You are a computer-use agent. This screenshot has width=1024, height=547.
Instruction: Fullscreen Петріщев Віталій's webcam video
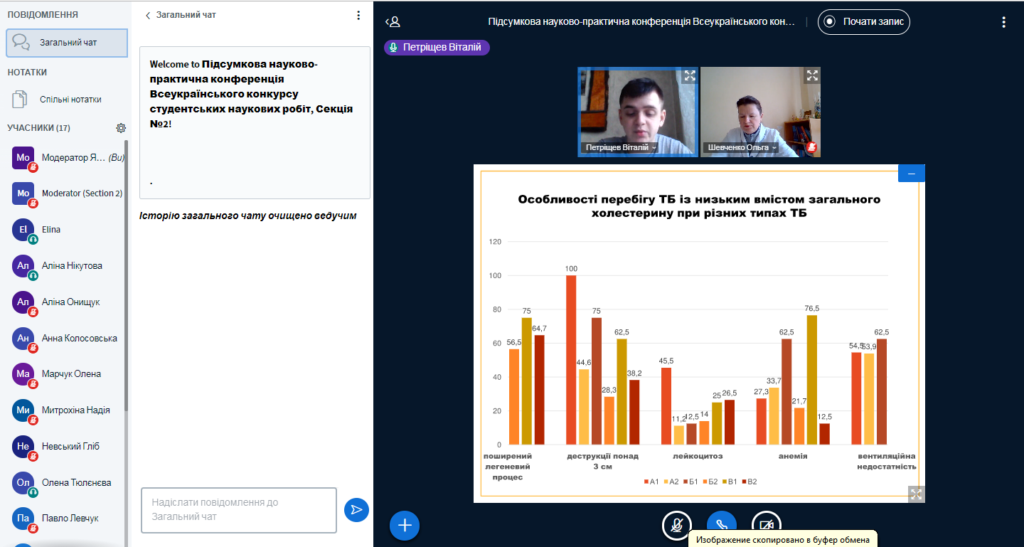689,76
